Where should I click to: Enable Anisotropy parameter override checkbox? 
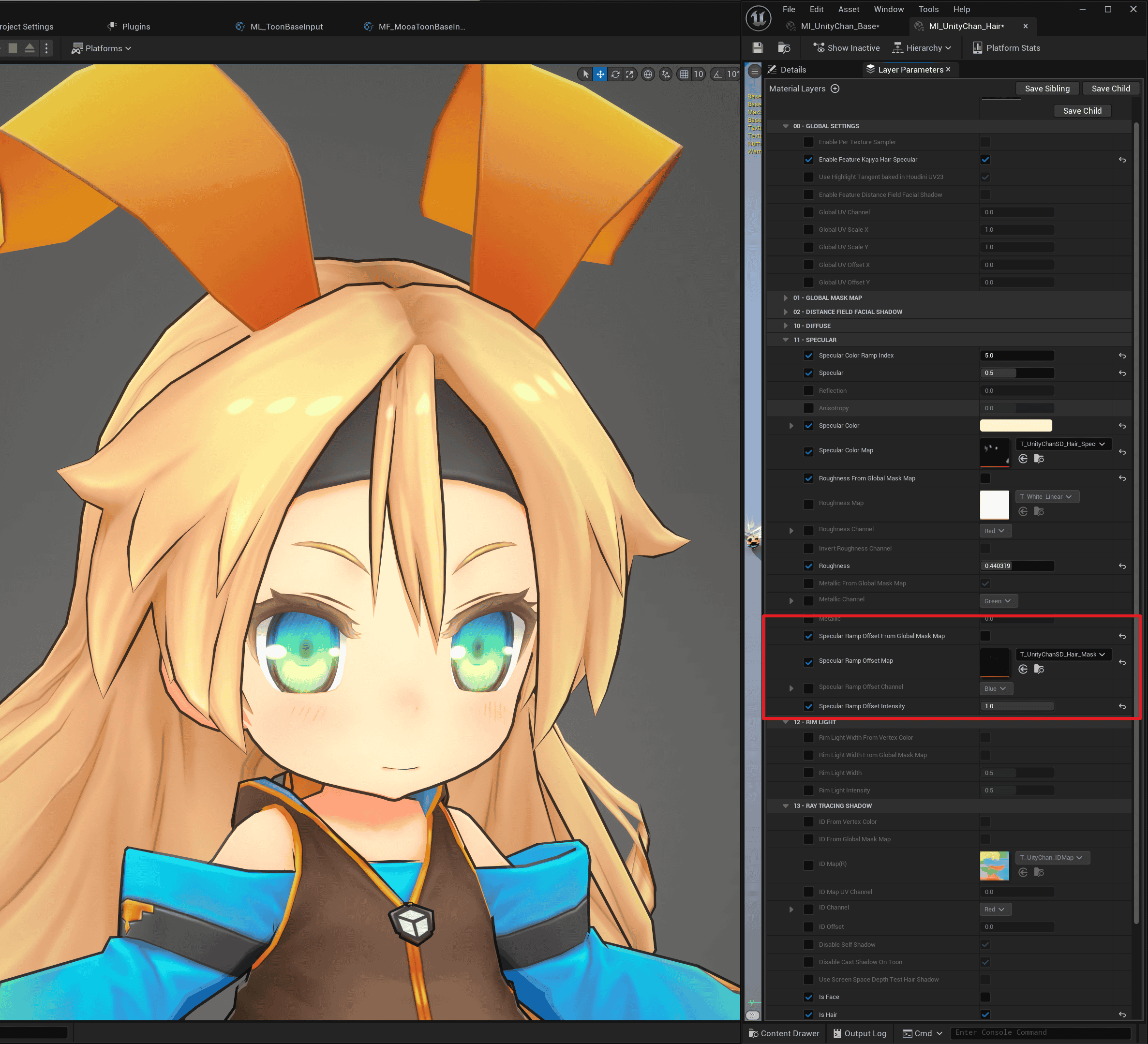pos(808,408)
